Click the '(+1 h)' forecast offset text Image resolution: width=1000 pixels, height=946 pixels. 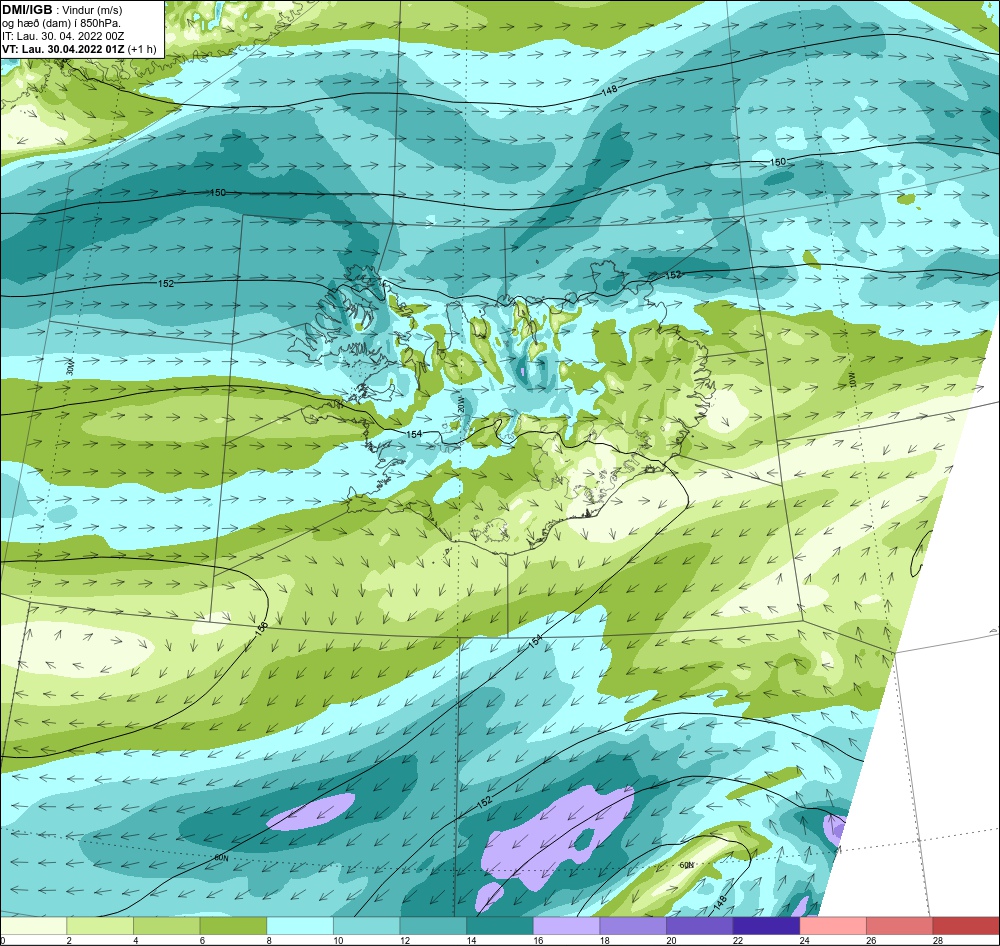coord(142,49)
